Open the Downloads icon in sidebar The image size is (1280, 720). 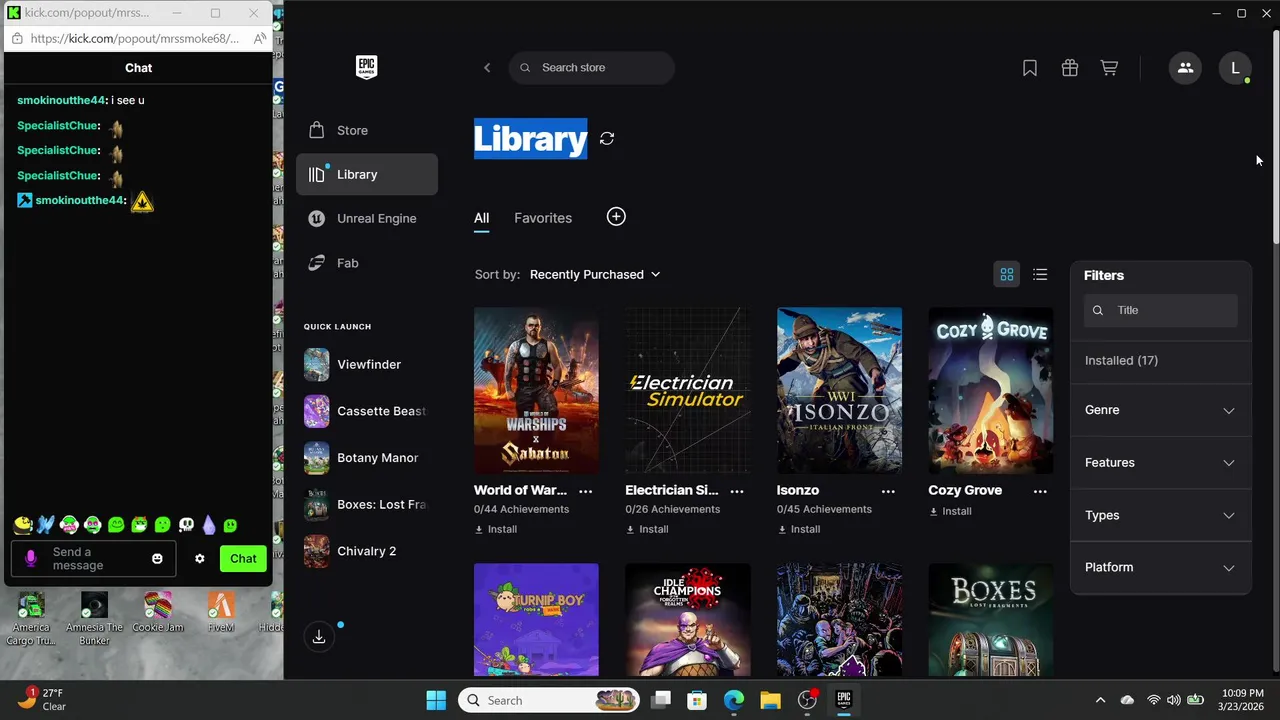(x=319, y=636)
